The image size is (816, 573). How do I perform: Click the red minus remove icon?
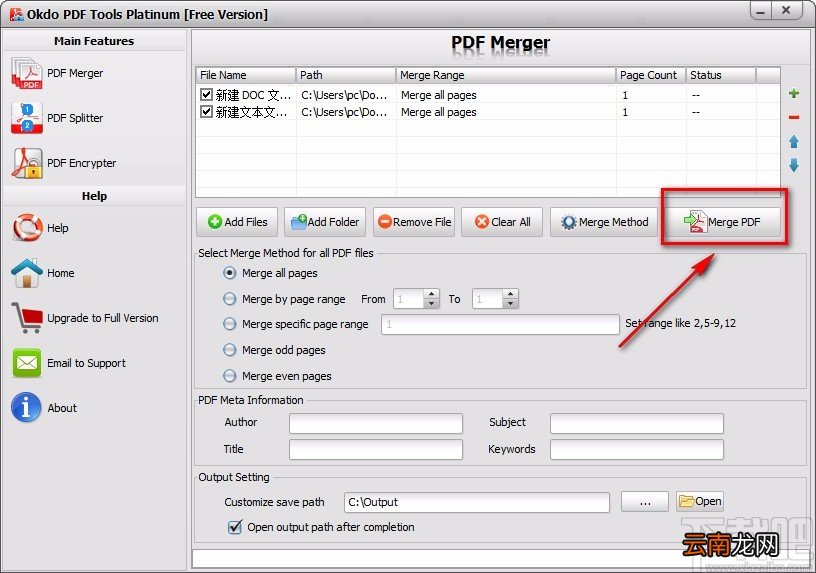794,118
